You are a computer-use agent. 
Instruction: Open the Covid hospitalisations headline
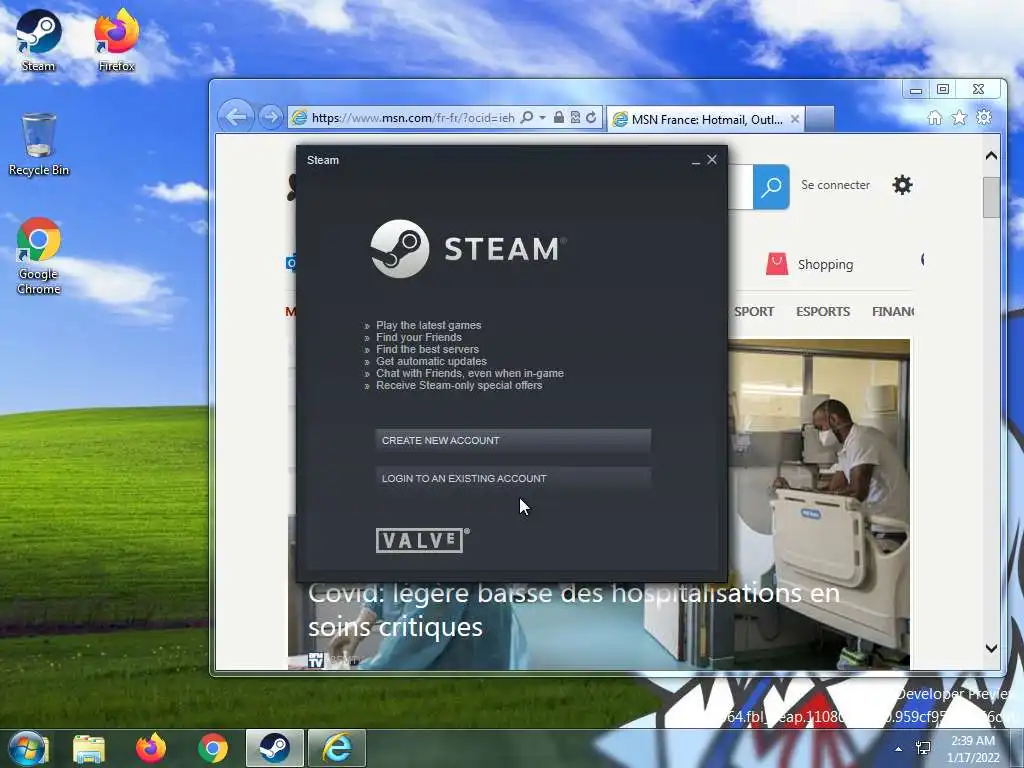pyautogui.click(x=573, y=610)
